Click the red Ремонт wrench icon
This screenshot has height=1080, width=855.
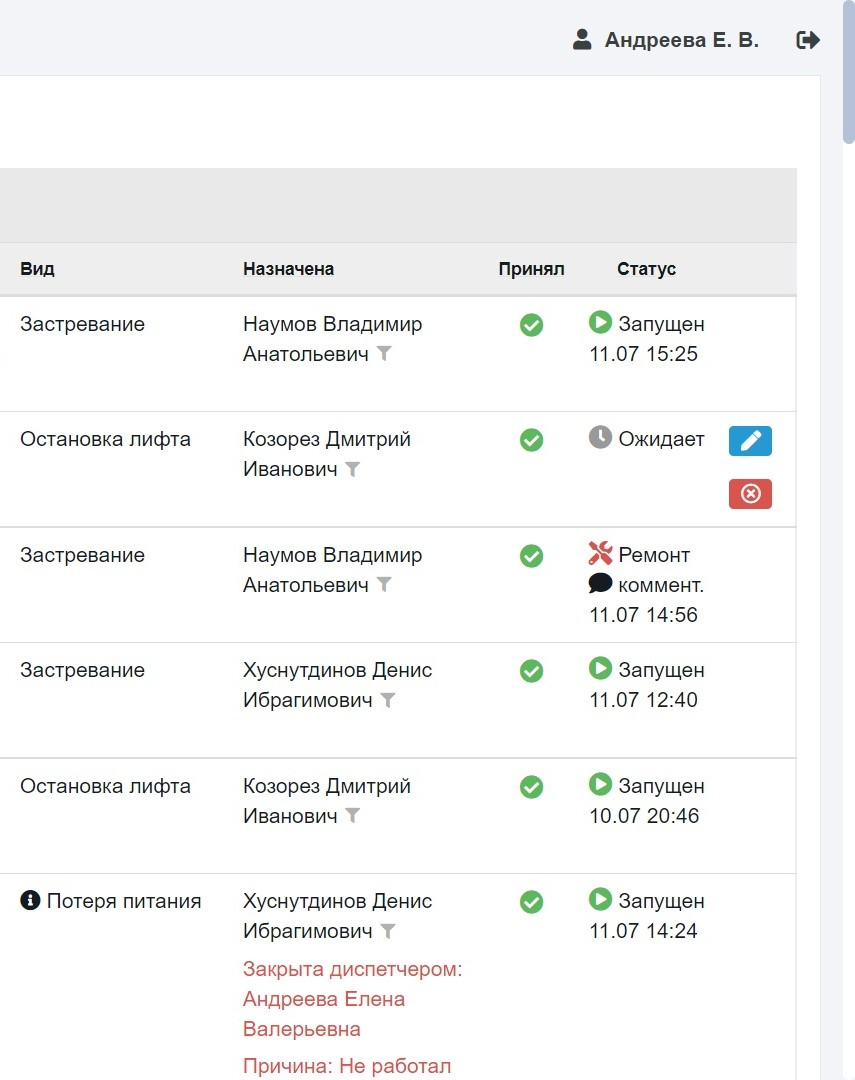tap(600, 553)
